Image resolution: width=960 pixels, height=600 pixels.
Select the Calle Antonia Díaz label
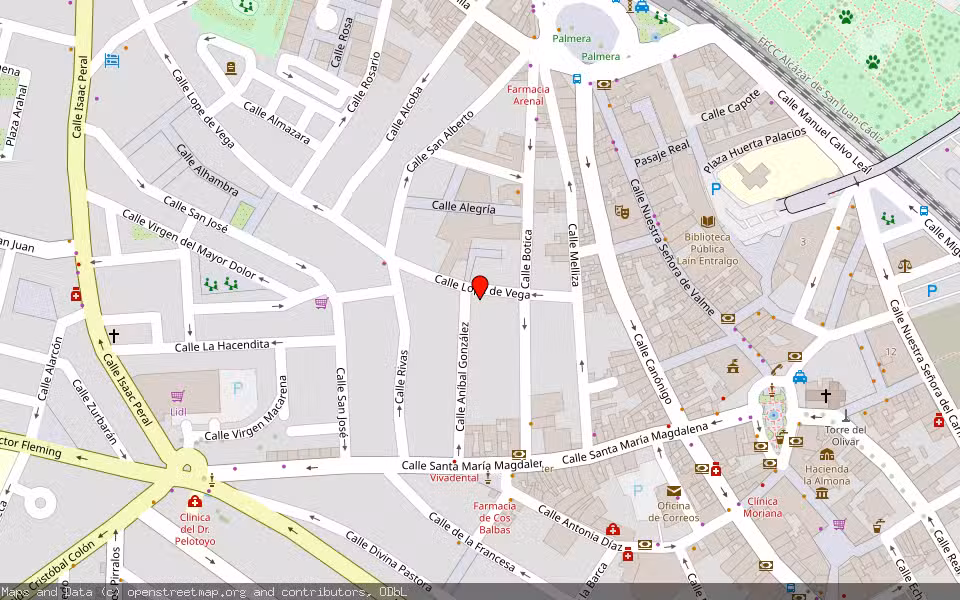pyautogui.click(x=580, y=529)
